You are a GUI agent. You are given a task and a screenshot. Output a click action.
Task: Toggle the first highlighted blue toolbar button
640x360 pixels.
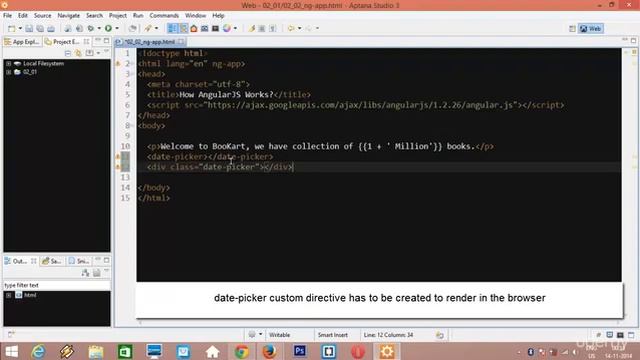click(x=172, y=28)
